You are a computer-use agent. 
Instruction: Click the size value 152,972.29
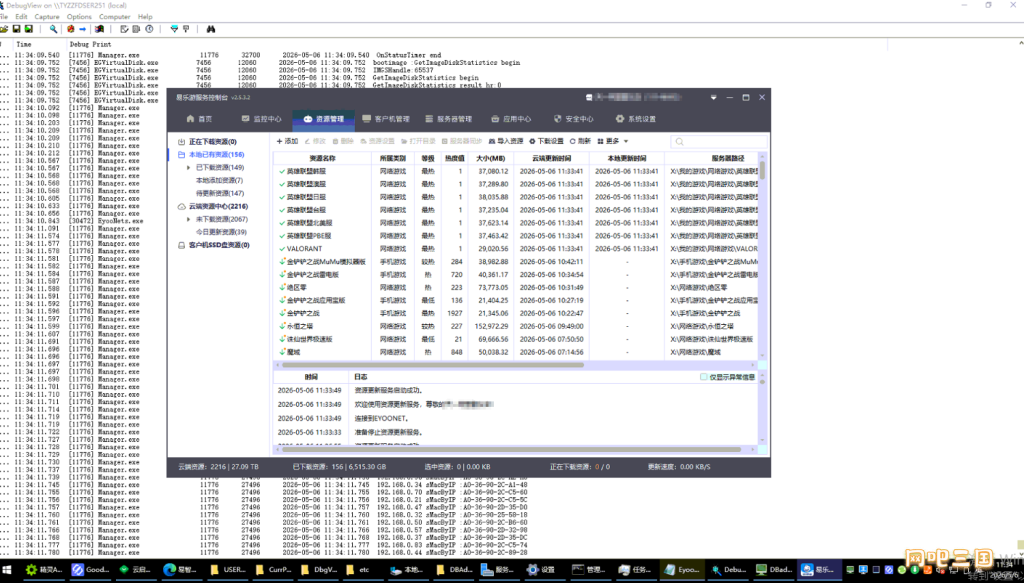pos(490,326)
